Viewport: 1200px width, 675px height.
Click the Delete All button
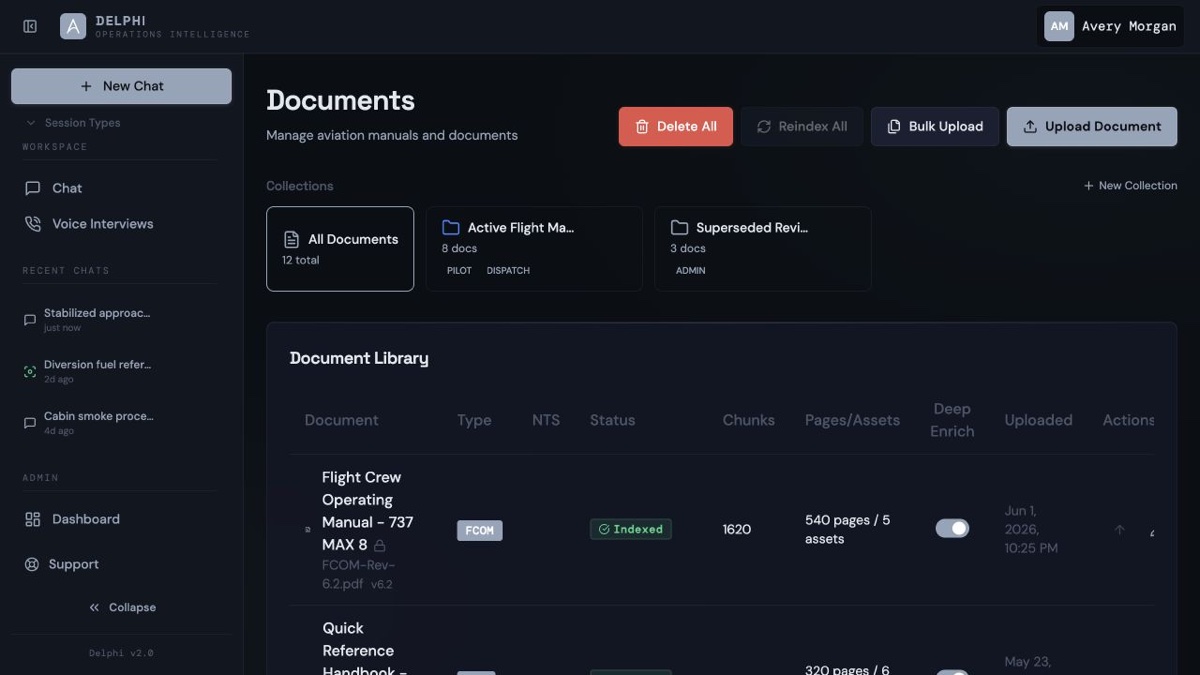[675, 127]
